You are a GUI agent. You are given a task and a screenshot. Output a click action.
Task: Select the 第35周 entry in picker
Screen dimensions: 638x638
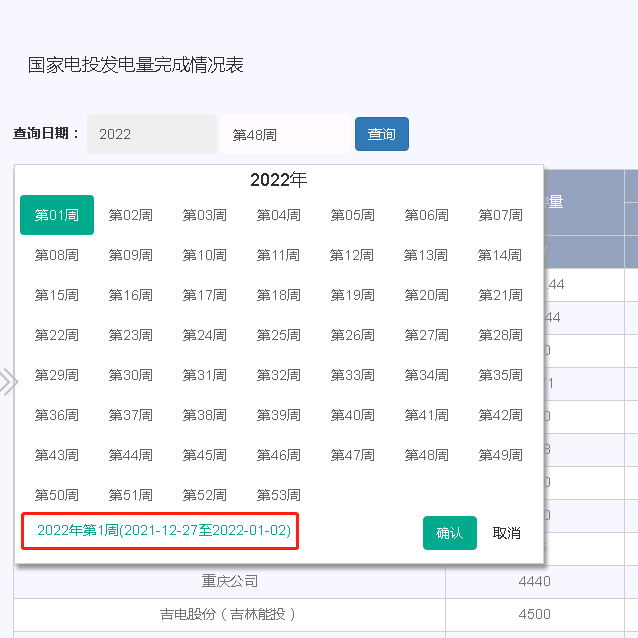click(501, 375)
